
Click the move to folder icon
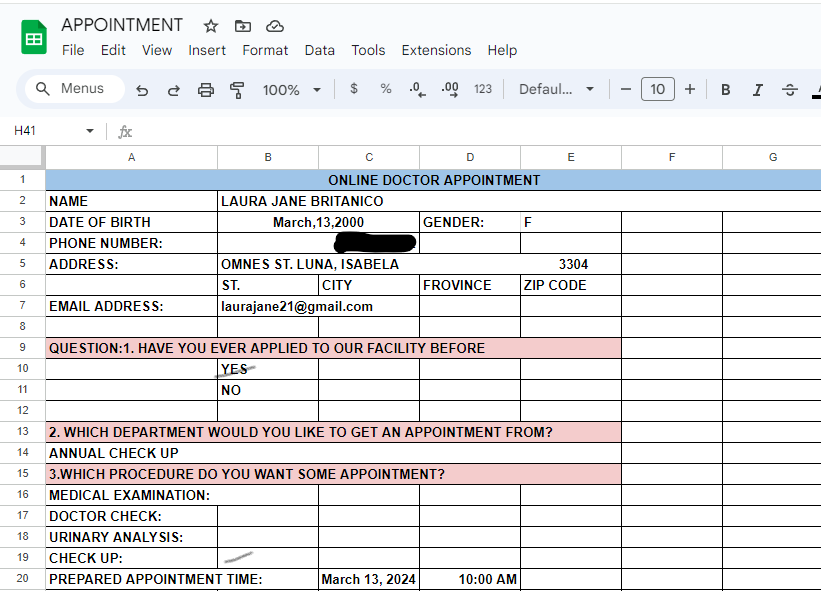point(242,26)
